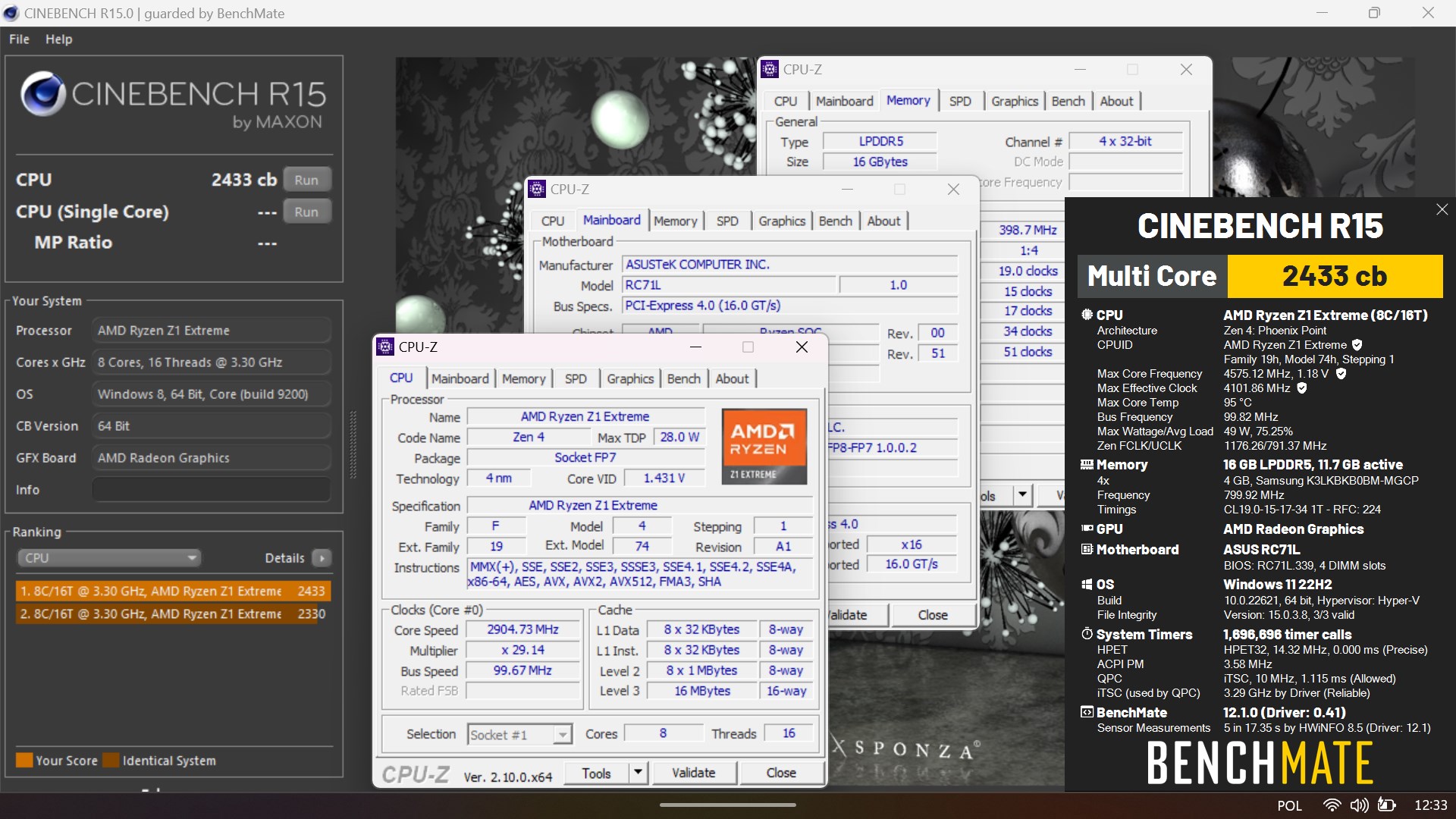Click the Info input field
This screenshot has height=819, width=1456.
[212, 490]
